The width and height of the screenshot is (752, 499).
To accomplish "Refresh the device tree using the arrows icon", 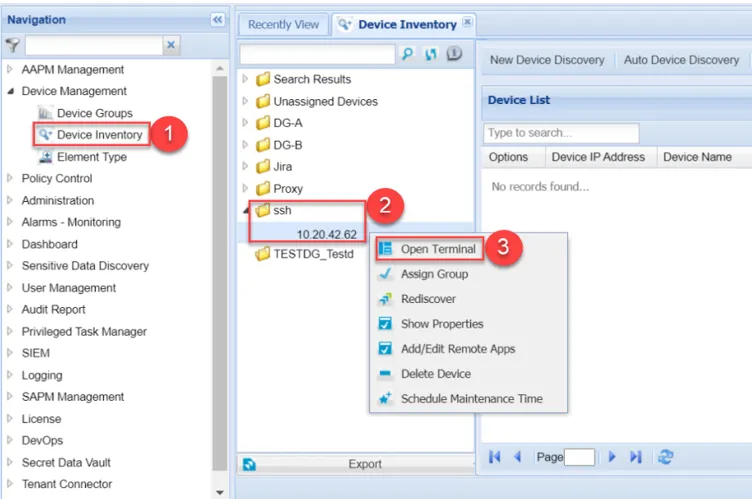I will [431, 54].
